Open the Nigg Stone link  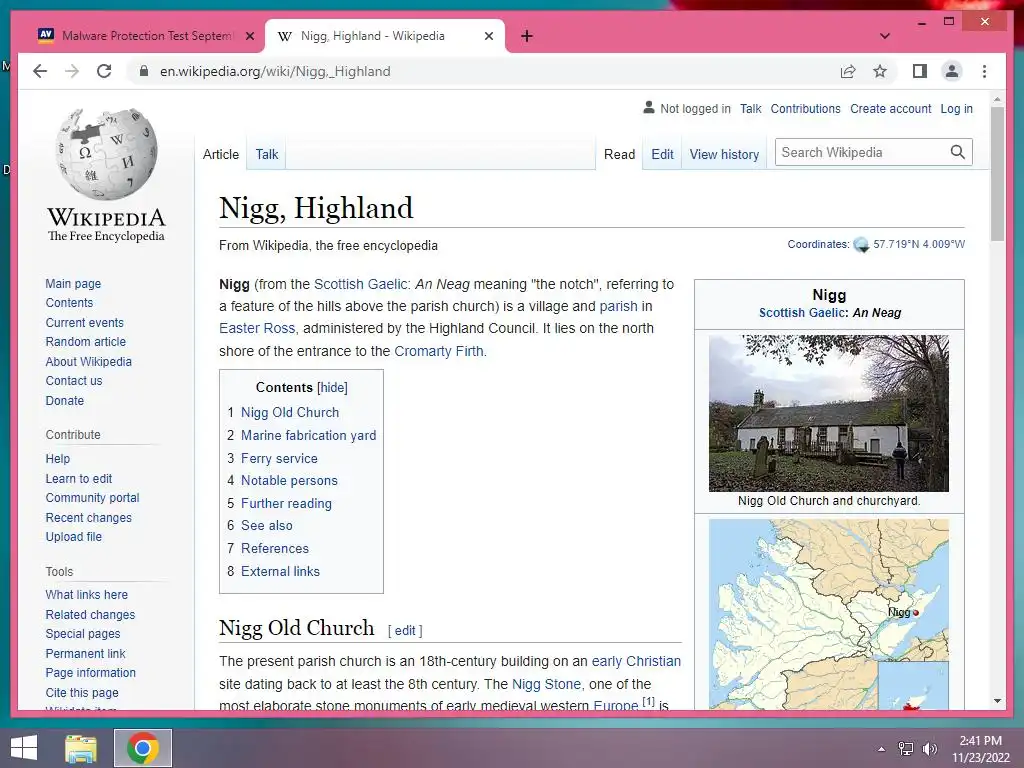click(546, 684)
